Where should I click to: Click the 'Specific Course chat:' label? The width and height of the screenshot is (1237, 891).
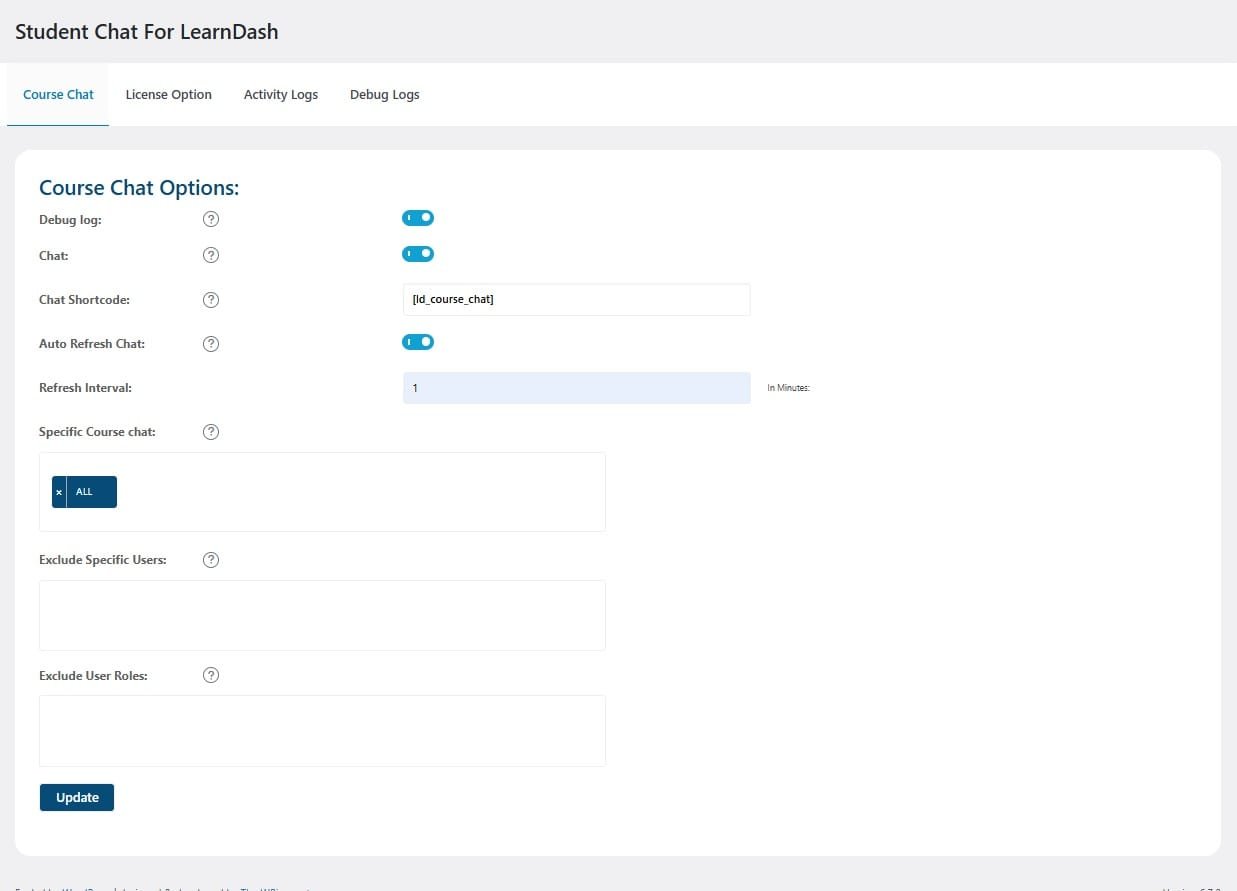click(97, 432)
